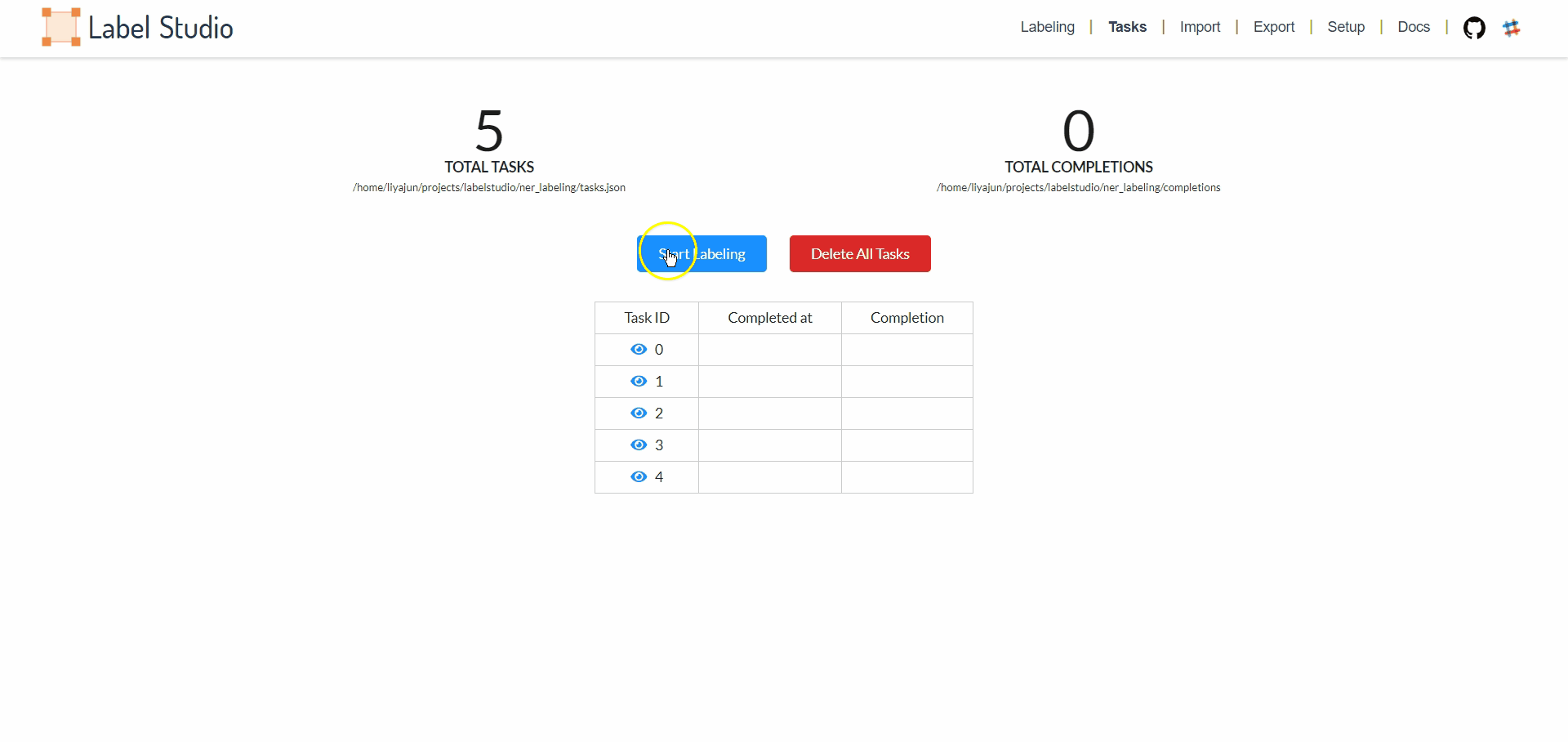The width and height of the screenshot is (1568, 742).
Task: Click task ID number 1 in table
Action: pyautogui.click(x=659, y=382)
